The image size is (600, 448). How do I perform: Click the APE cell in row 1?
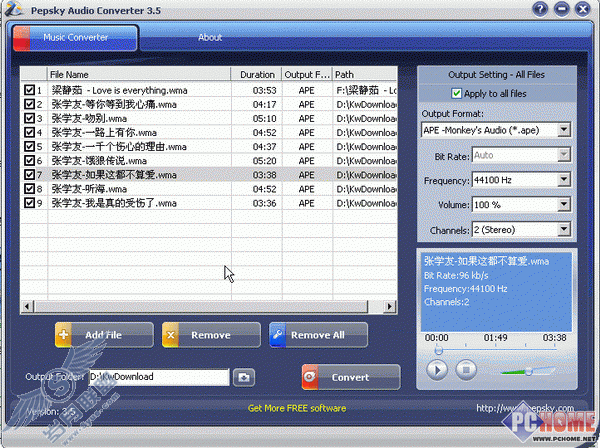click(307, 90)
